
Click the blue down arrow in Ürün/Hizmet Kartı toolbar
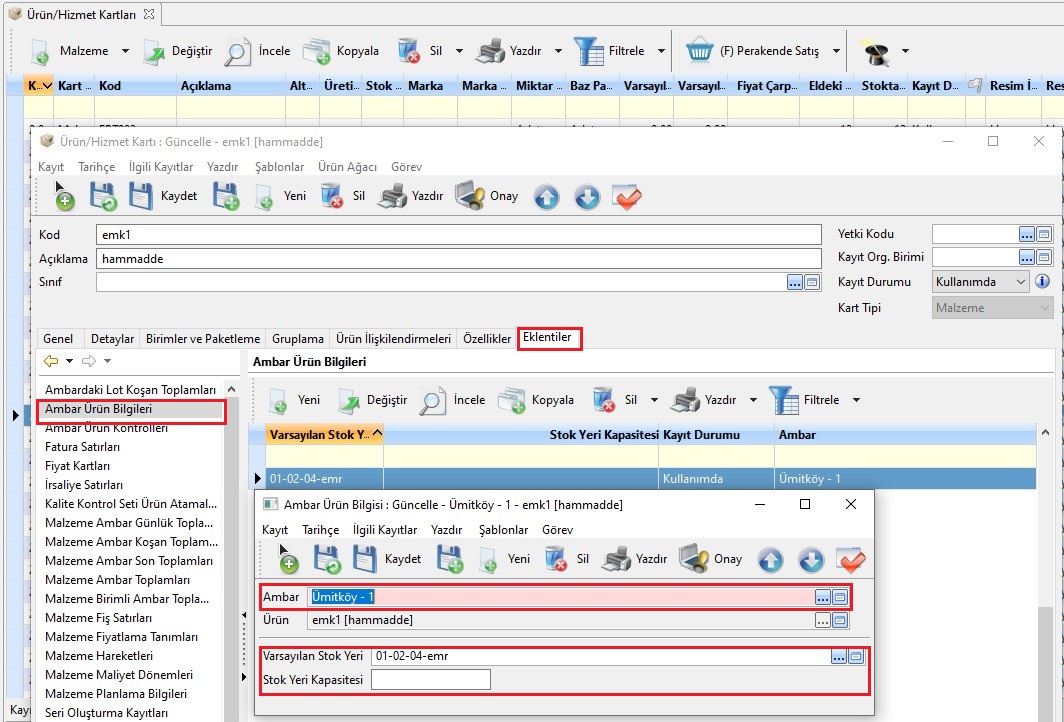click(587, 197)
